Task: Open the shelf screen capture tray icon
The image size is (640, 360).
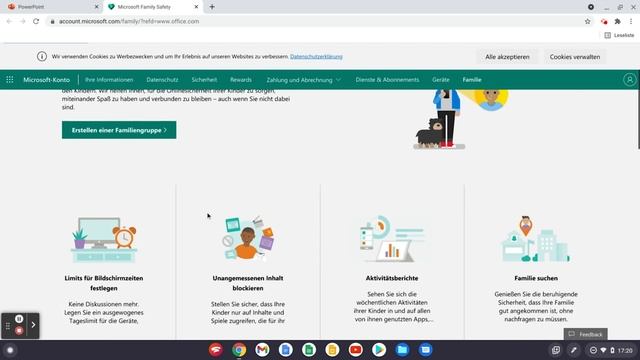Action: coord(556,350)
